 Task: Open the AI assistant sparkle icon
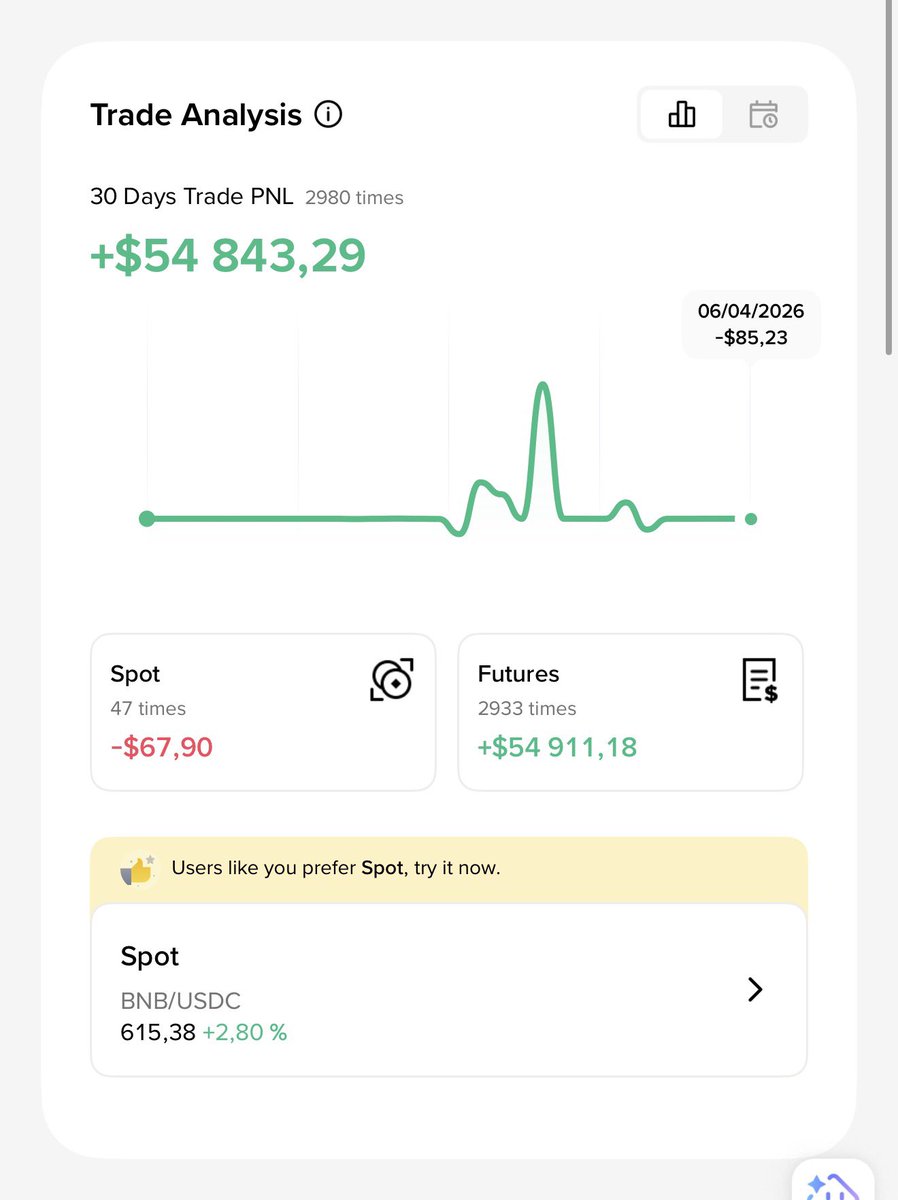pos(832,1187)
